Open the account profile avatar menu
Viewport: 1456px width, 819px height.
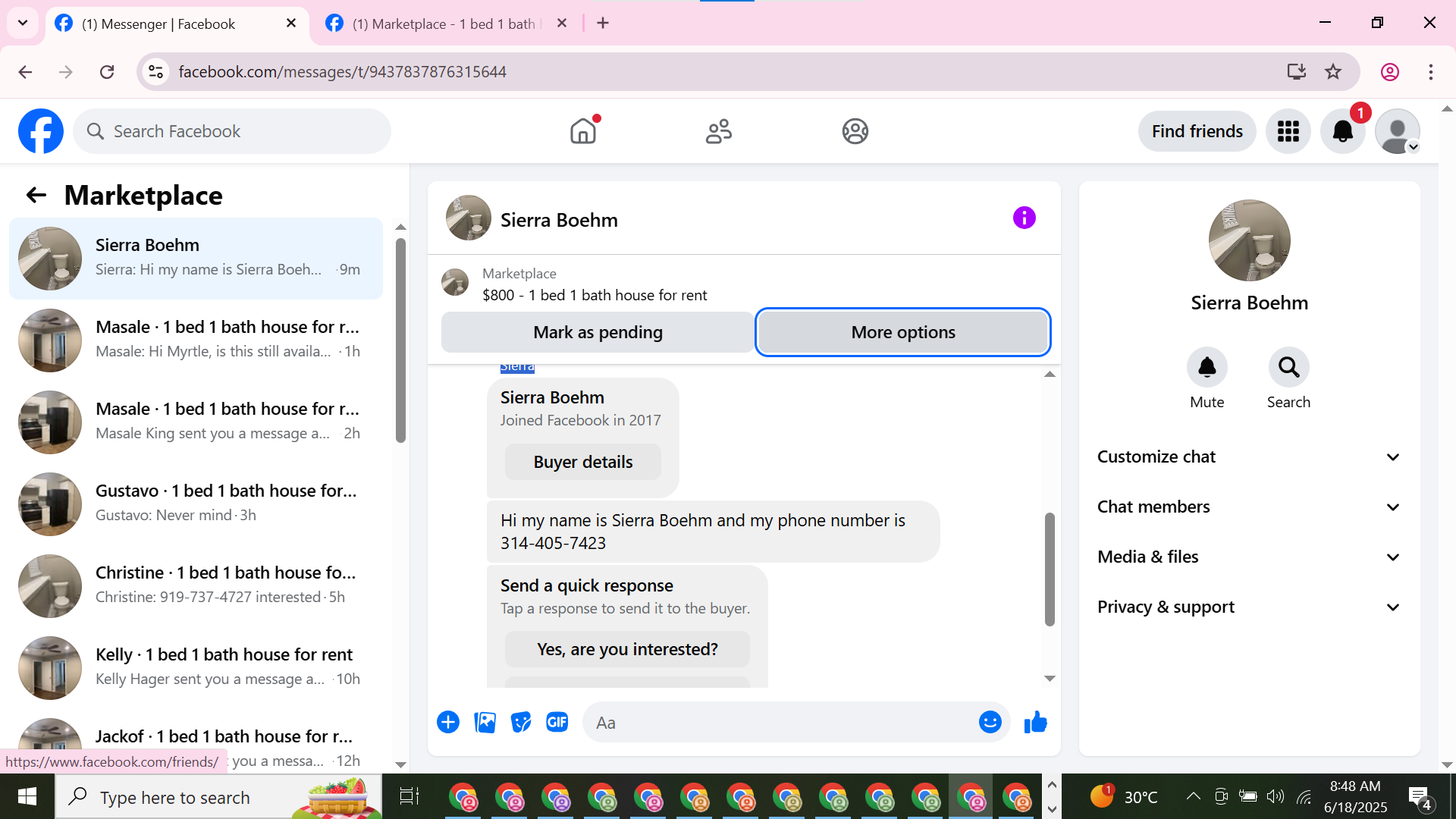coord(1398,131)
